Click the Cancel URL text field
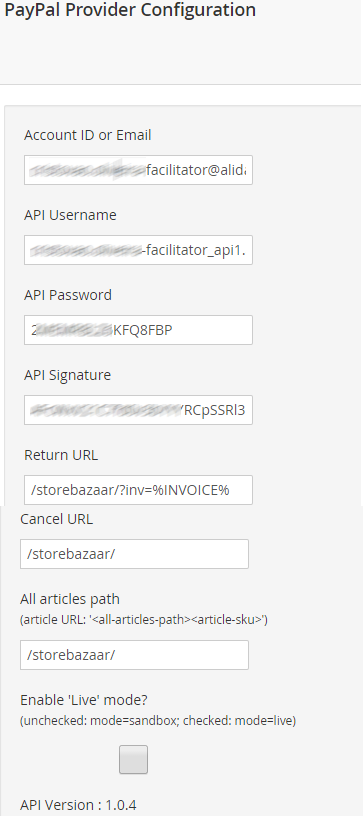The image size is (363, 816). (134, 554)
